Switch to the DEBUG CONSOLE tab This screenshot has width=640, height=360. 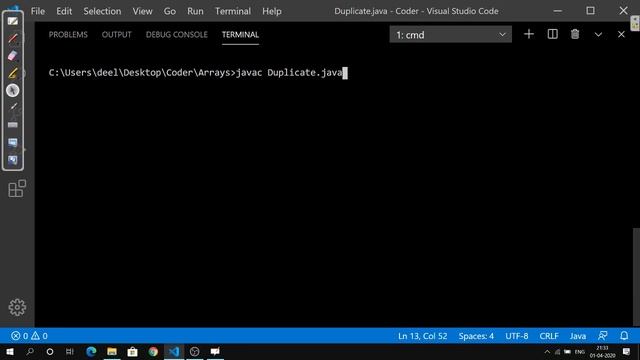[x=177, y=35]
